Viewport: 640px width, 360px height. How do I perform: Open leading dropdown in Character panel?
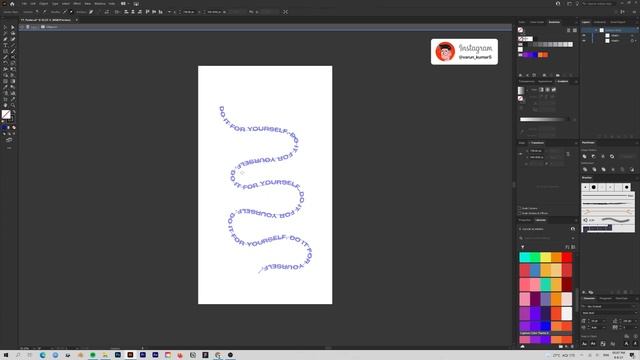[636, 321]
